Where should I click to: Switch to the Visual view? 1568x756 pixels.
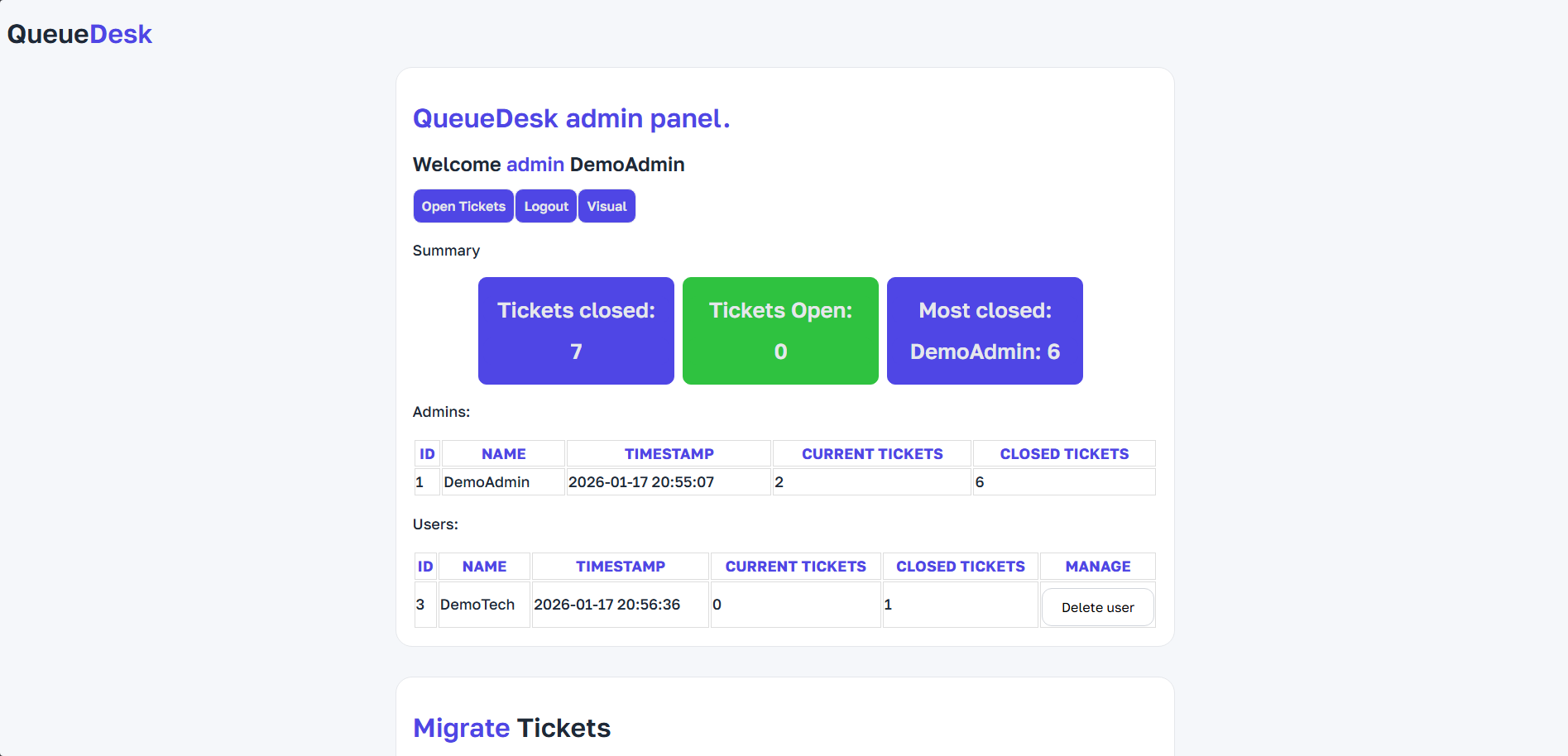[x=607, y=206]
